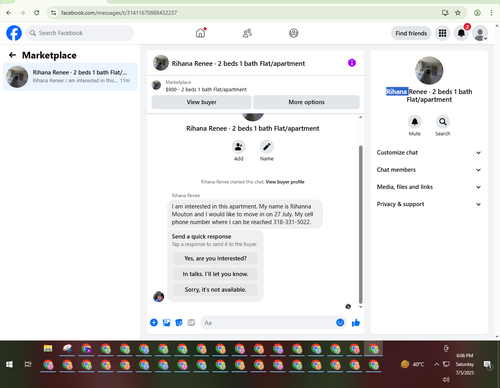Open the listing photo in the right panel
Screen dimensions: 500x388
point(429,70)
